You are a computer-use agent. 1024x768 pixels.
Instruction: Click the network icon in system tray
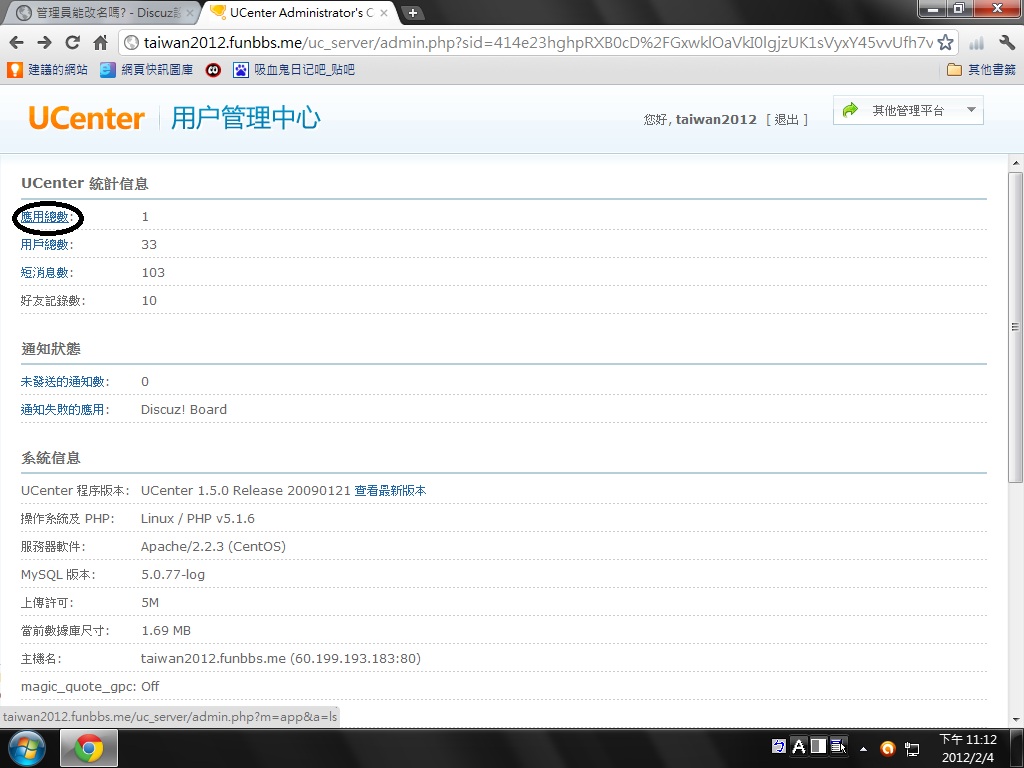912,748
